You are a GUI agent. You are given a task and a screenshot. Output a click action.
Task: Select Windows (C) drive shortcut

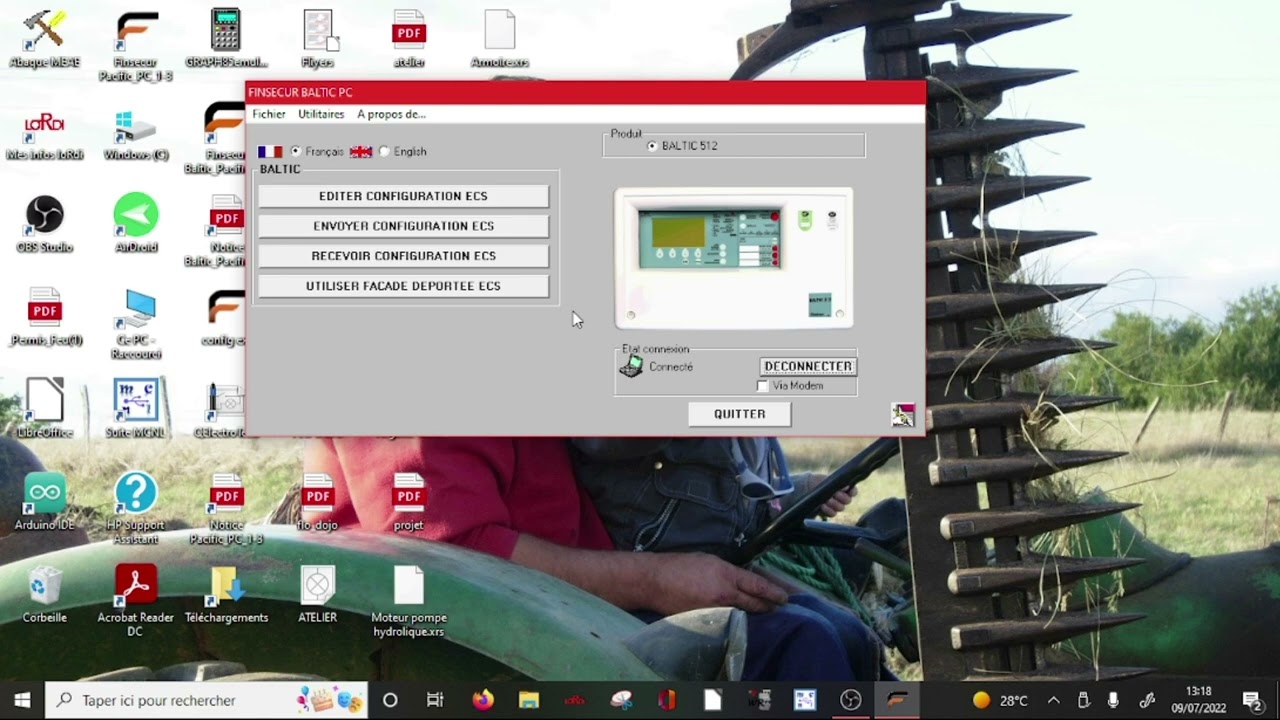[136, 135]
